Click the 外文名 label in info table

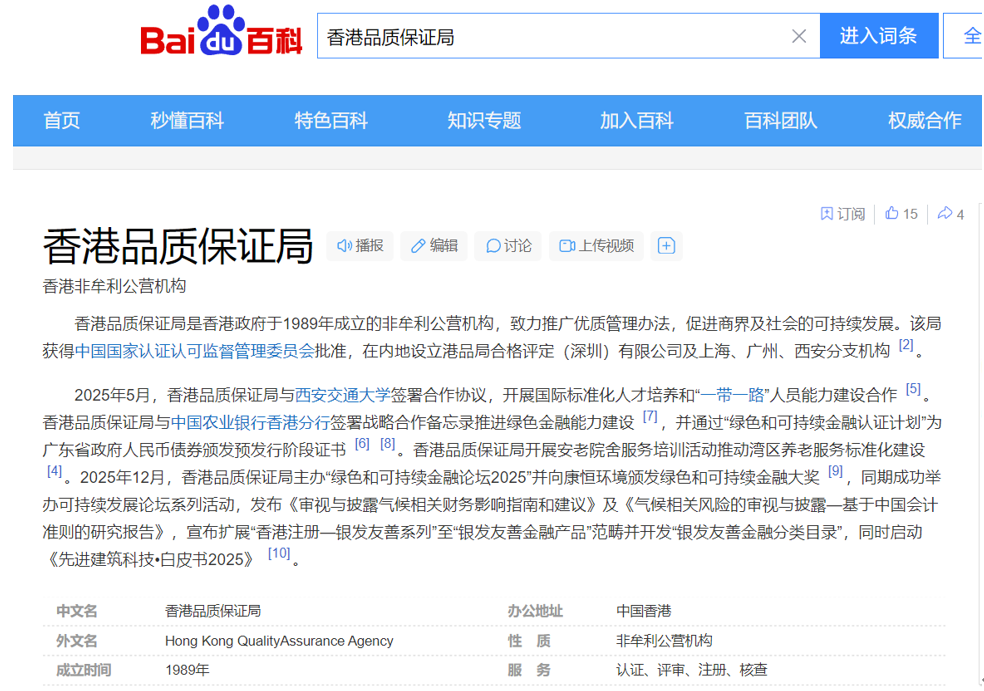point(77,641)
